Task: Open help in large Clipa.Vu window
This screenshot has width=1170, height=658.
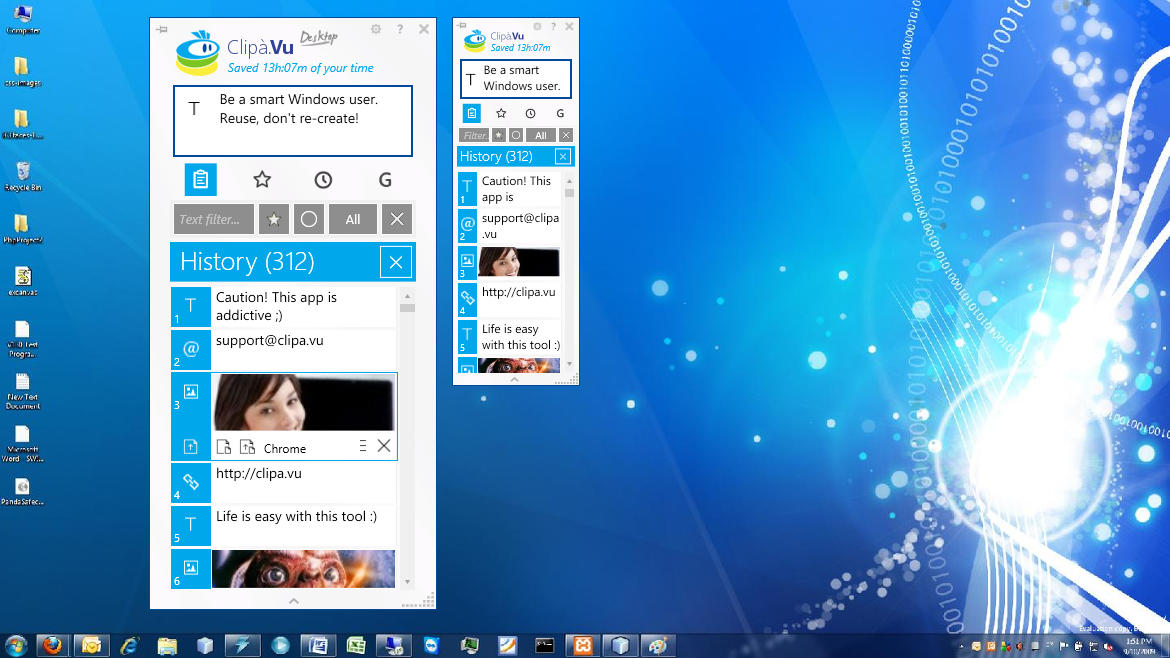Action: pos(400,29)
